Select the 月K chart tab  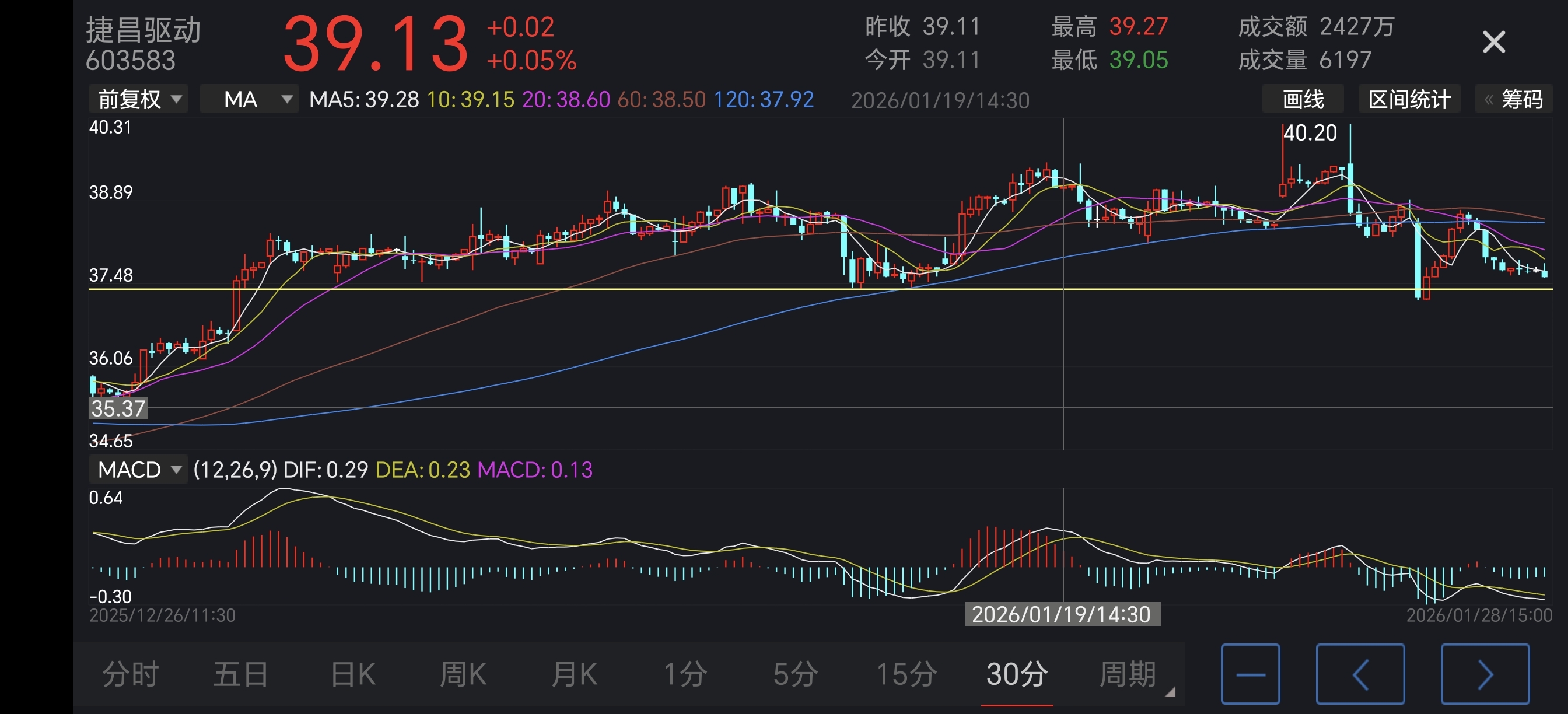point(573,674)
